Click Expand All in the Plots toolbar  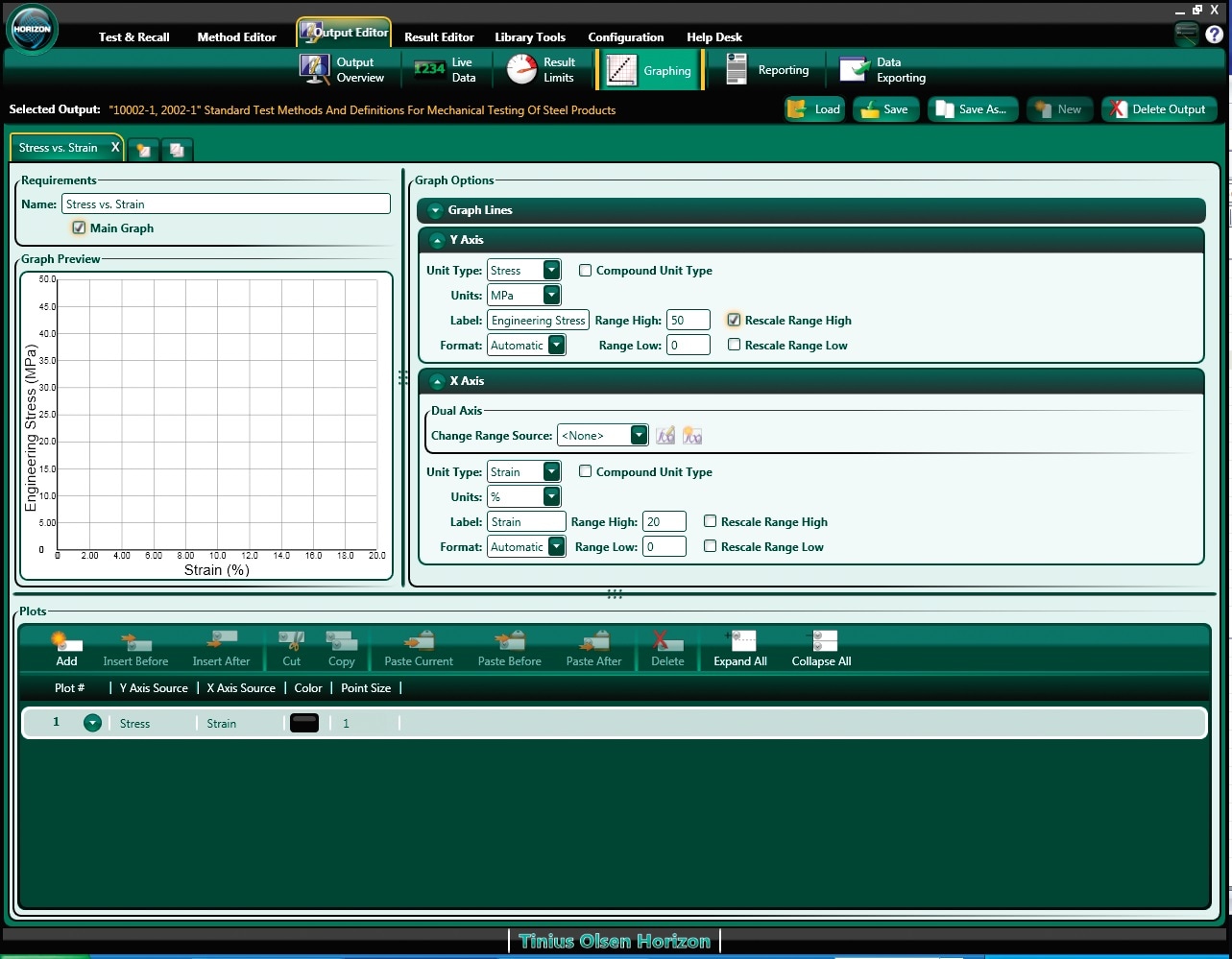[x=740, y=649]
